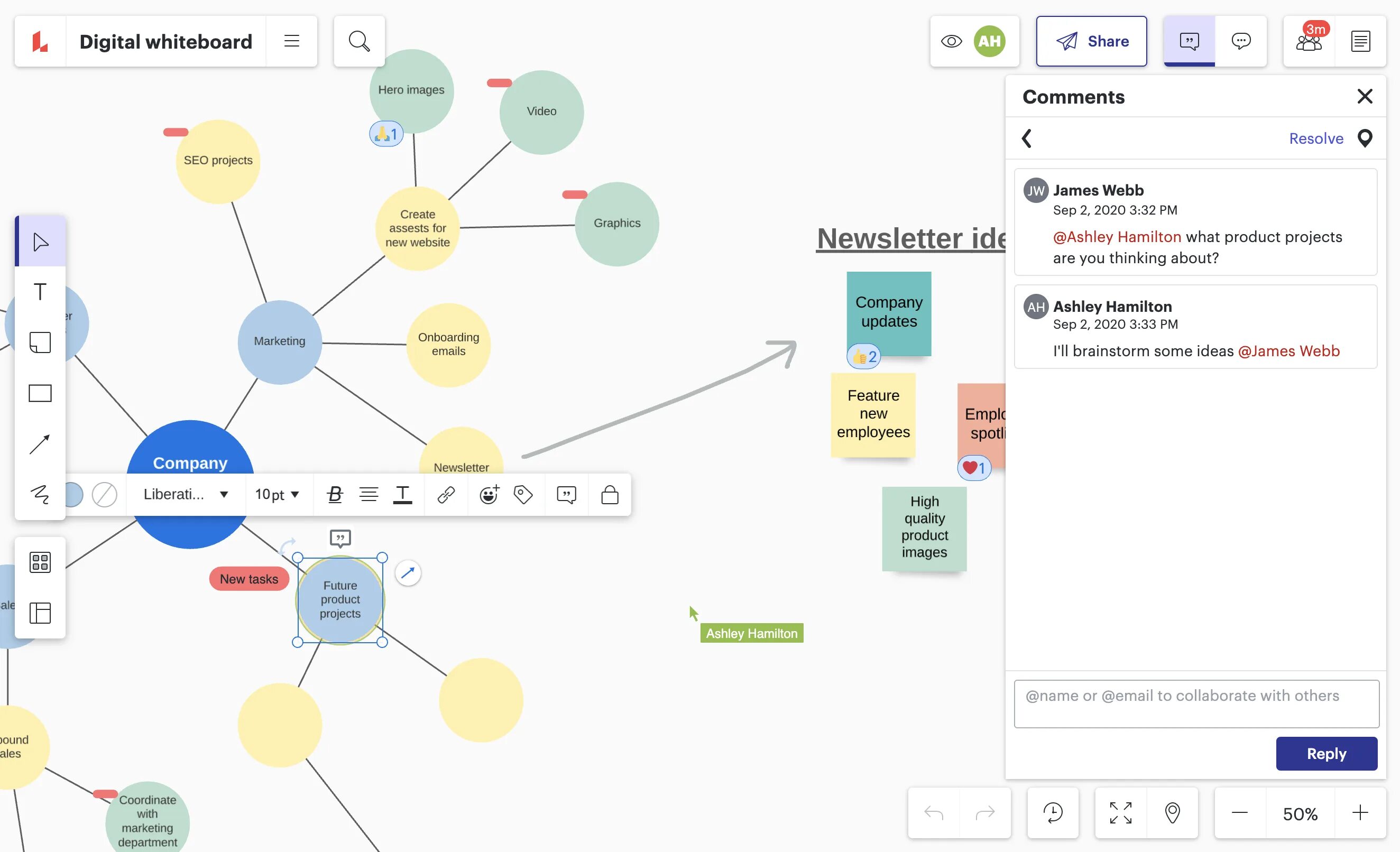This screenshot has width=1400, height=852.
Task: Click Resolve to close comment thread
Action: pos(1316,138)
